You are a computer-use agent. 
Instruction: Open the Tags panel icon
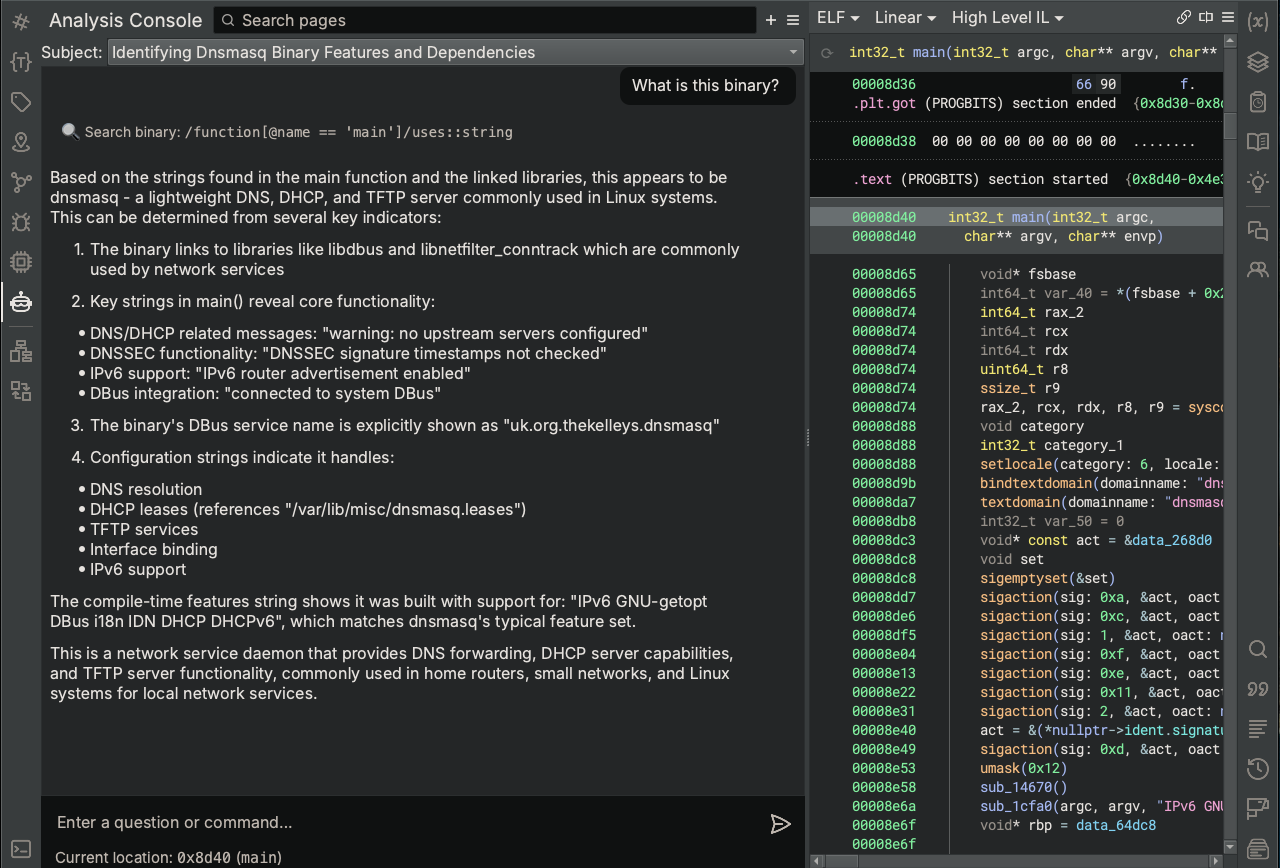coord(20,102)
